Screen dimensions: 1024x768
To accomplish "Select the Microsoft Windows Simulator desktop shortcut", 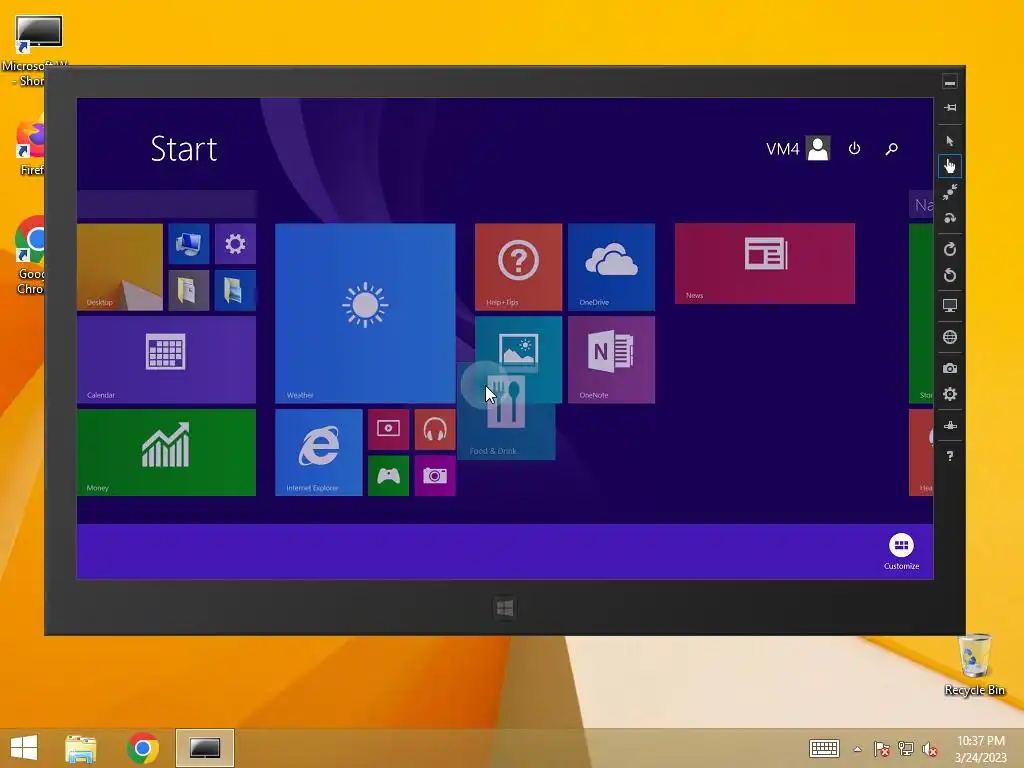I will click(x=34, y=51).
